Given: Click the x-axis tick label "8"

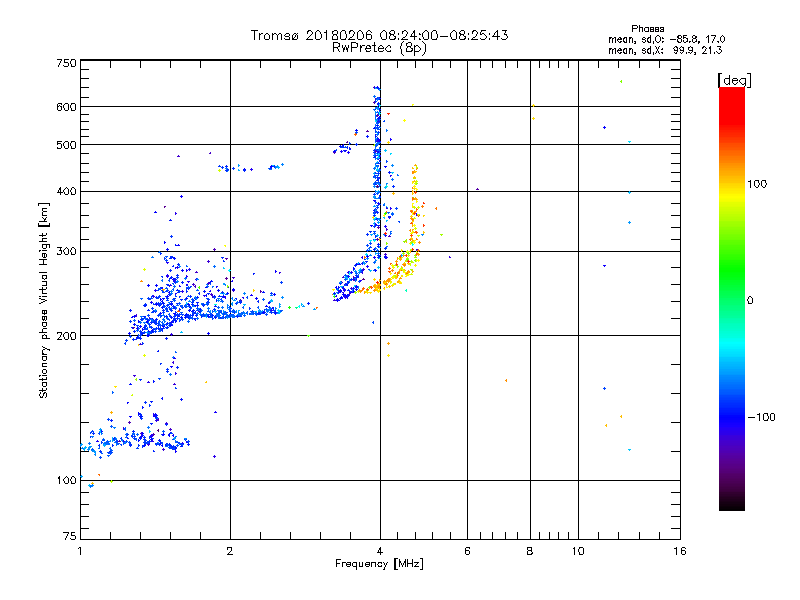Looking at the screenshot, I should pyautogui.click(x=530, y=551).
